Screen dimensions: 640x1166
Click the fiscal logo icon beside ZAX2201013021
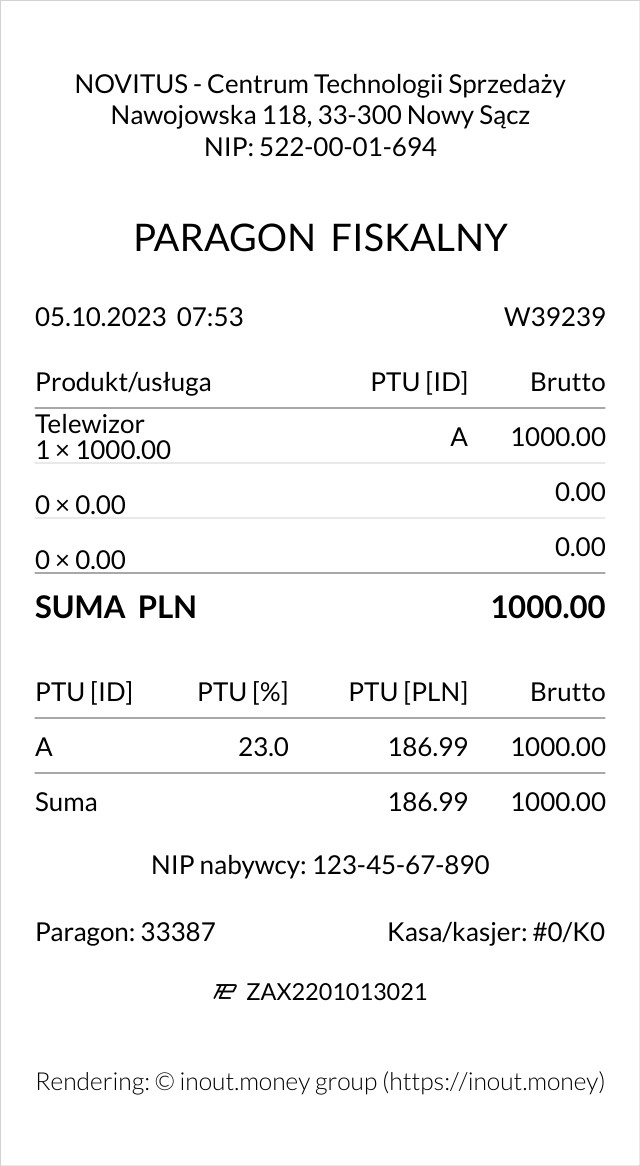[224, 992]
